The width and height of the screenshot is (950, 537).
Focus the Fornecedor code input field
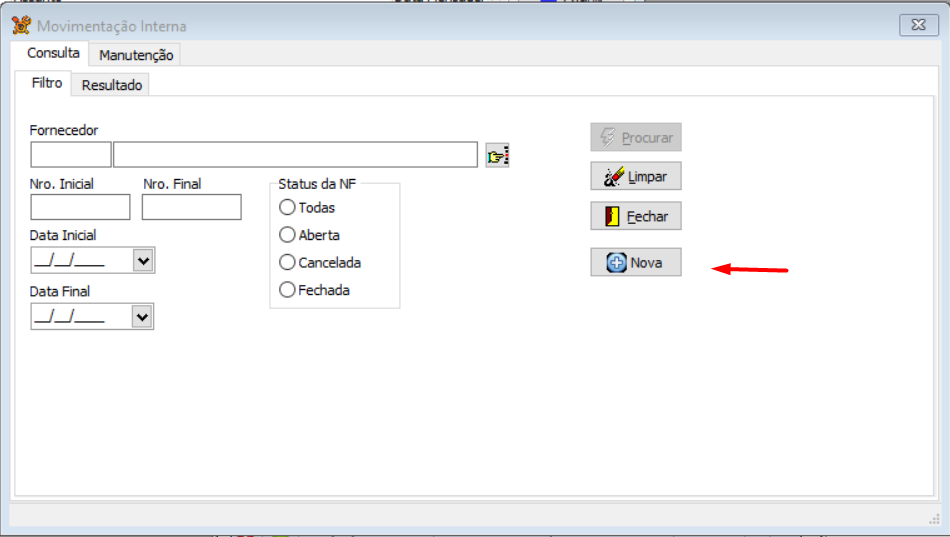tap(71, 155)
